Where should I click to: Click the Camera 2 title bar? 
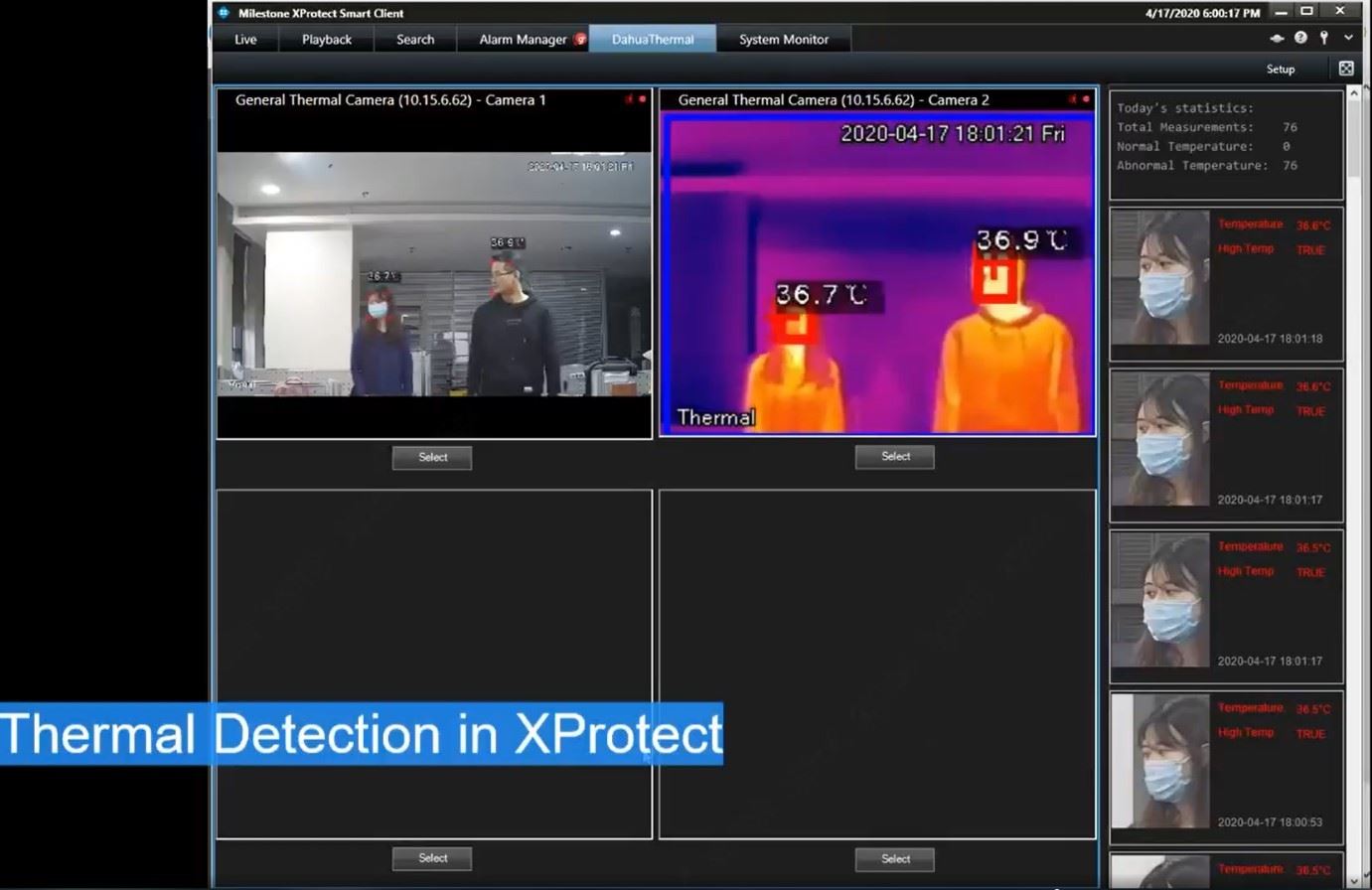(877, 99)
